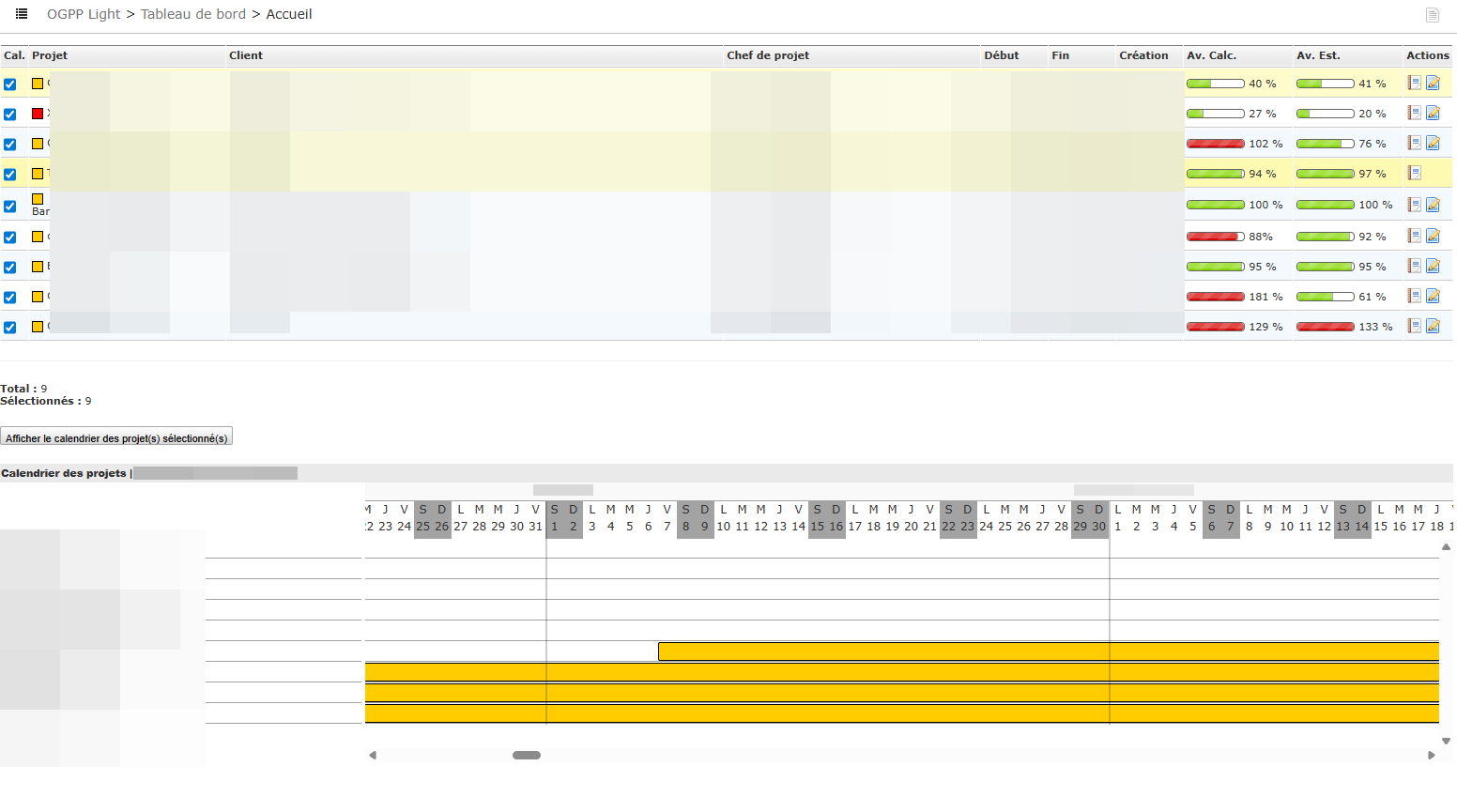Toggle the checkbox next to the red status project
This screenshot has width=1457, height=812.
pyautogui.click(x=10, y=114)
